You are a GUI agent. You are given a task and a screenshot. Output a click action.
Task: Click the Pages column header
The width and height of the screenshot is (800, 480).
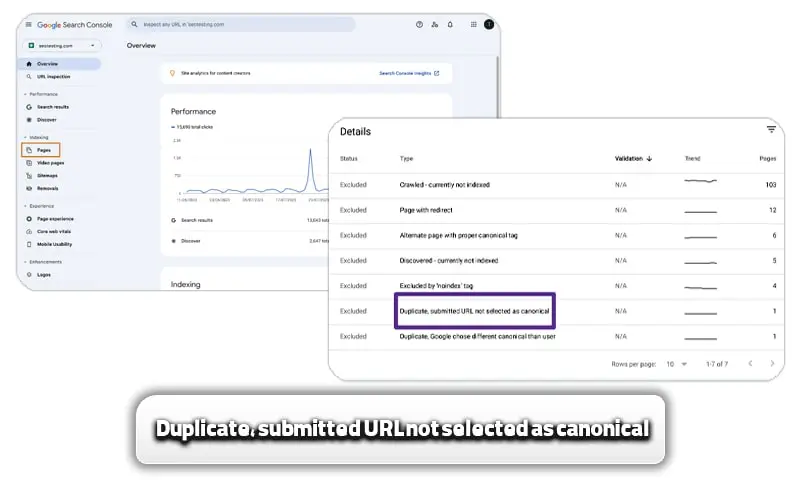point(767,159)
